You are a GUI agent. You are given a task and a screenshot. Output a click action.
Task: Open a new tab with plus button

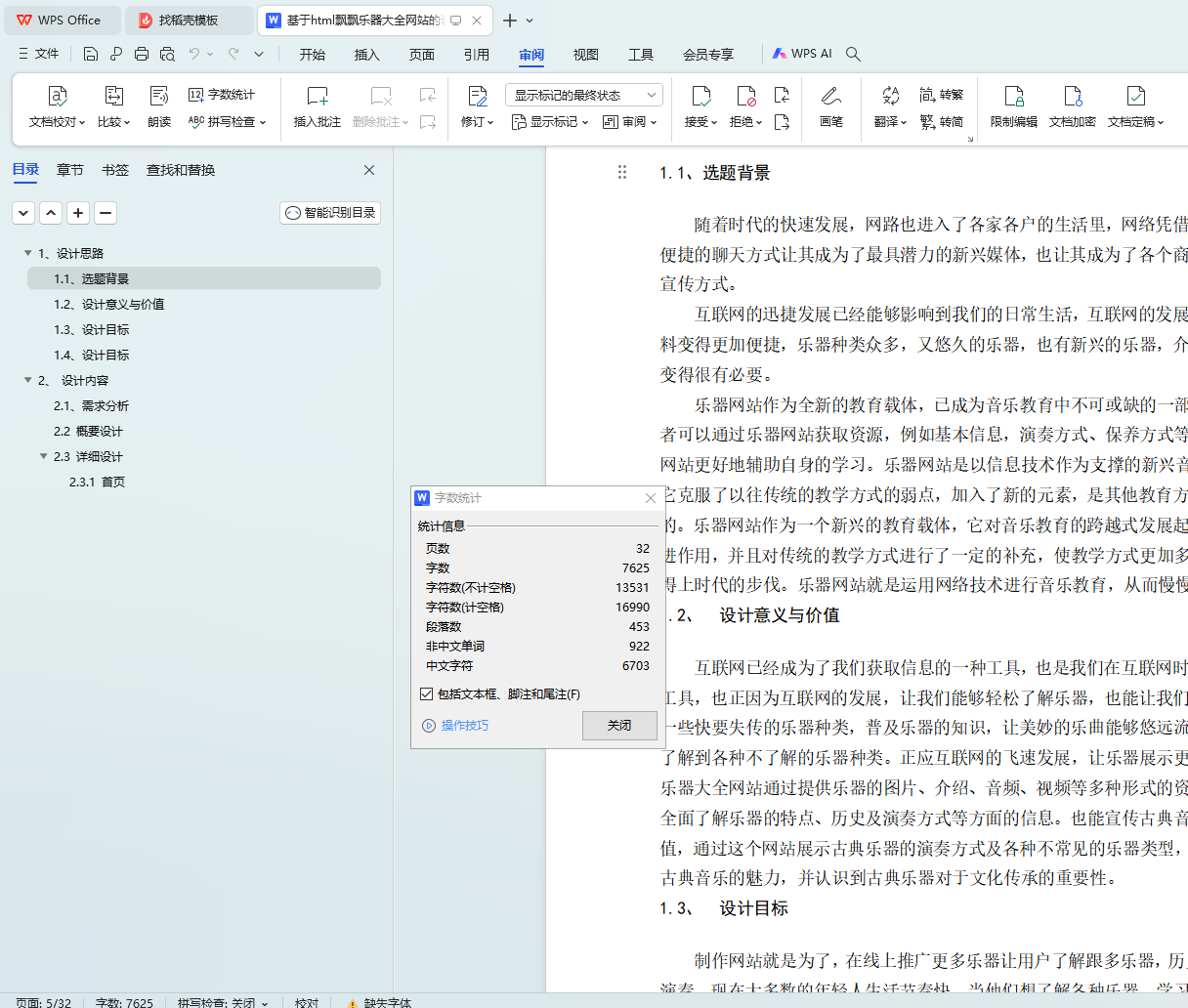509,21
